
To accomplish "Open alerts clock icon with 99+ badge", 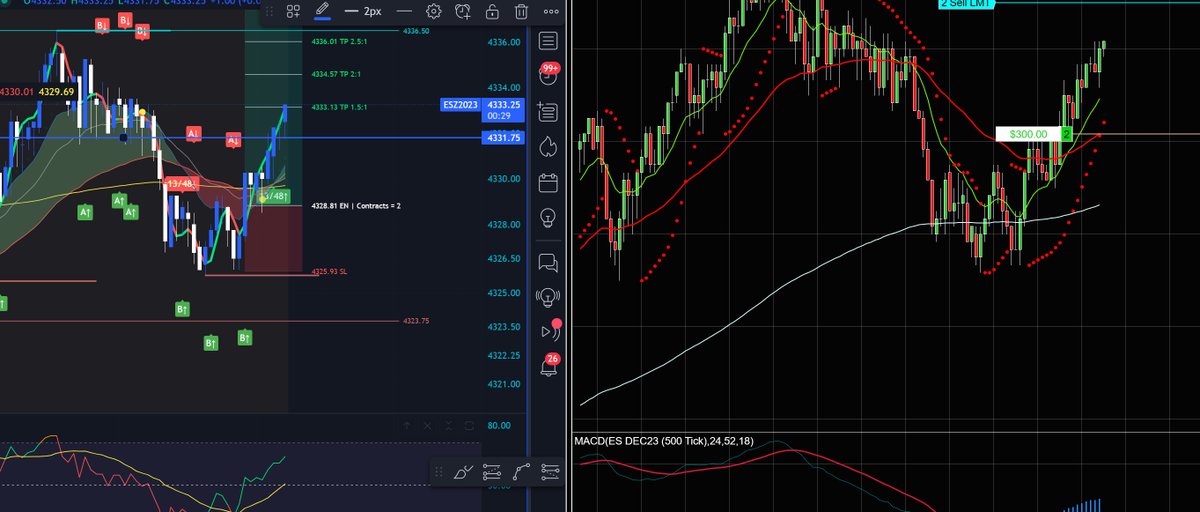I will pyautogui.click(x=548, y=75).
